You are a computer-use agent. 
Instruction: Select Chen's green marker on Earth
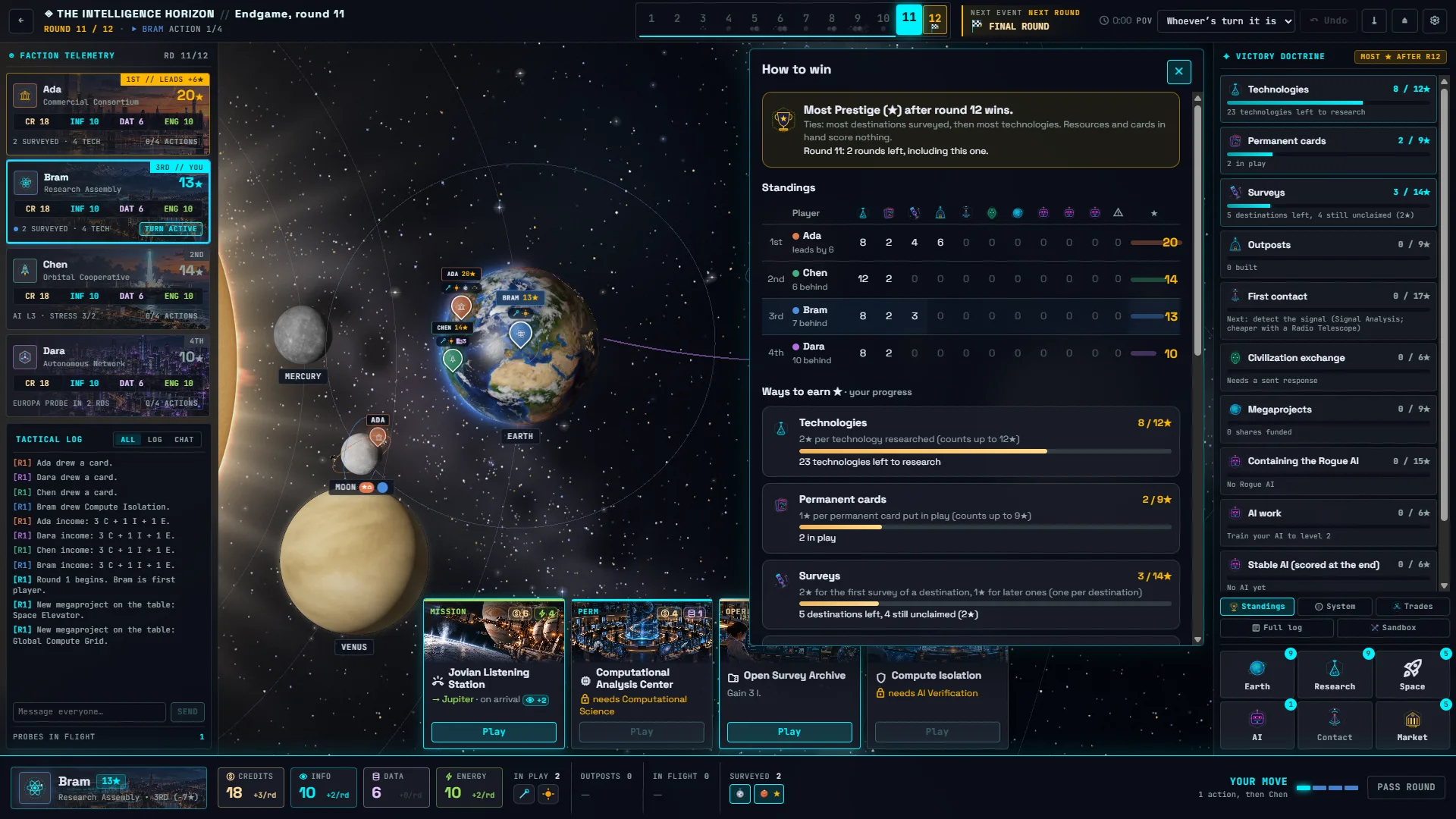pos(453,359)
